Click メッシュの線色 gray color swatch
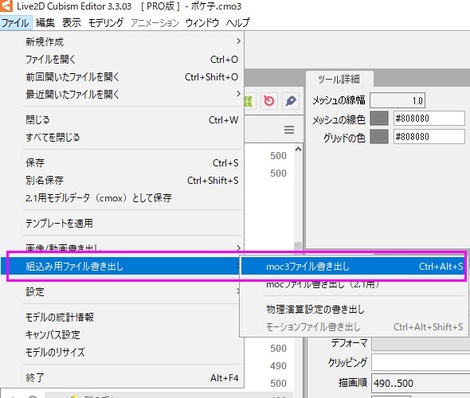Image resolution: width=470 pixels, height=398 pixels. pos(379,118)
